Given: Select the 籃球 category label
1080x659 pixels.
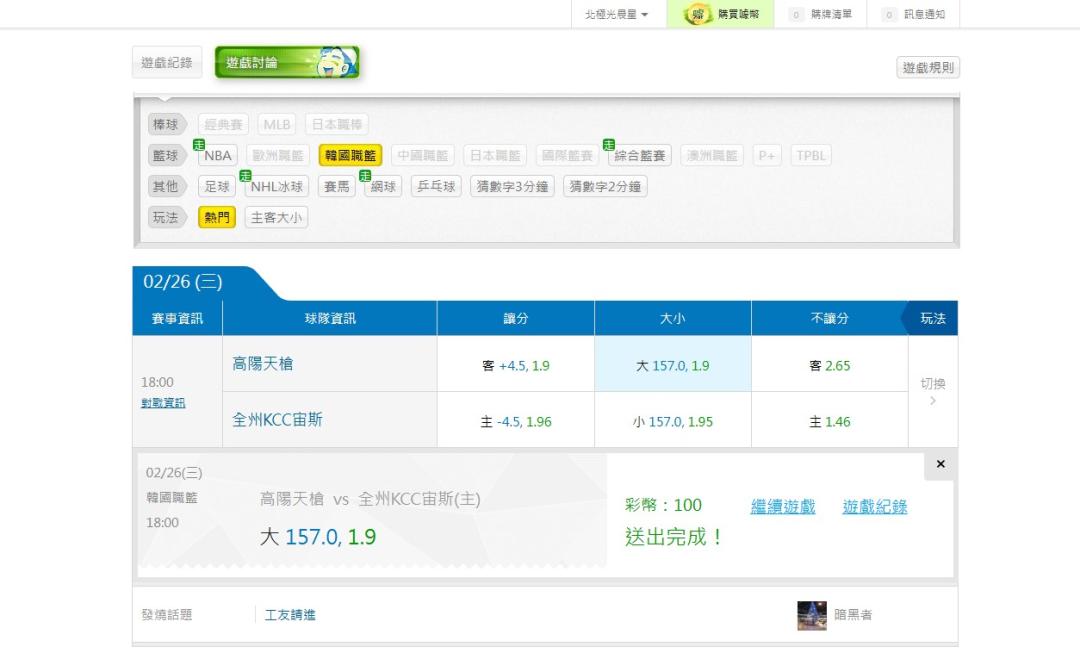Looking at the screenshot, I should pyautogui.click(x=166, y=156).
